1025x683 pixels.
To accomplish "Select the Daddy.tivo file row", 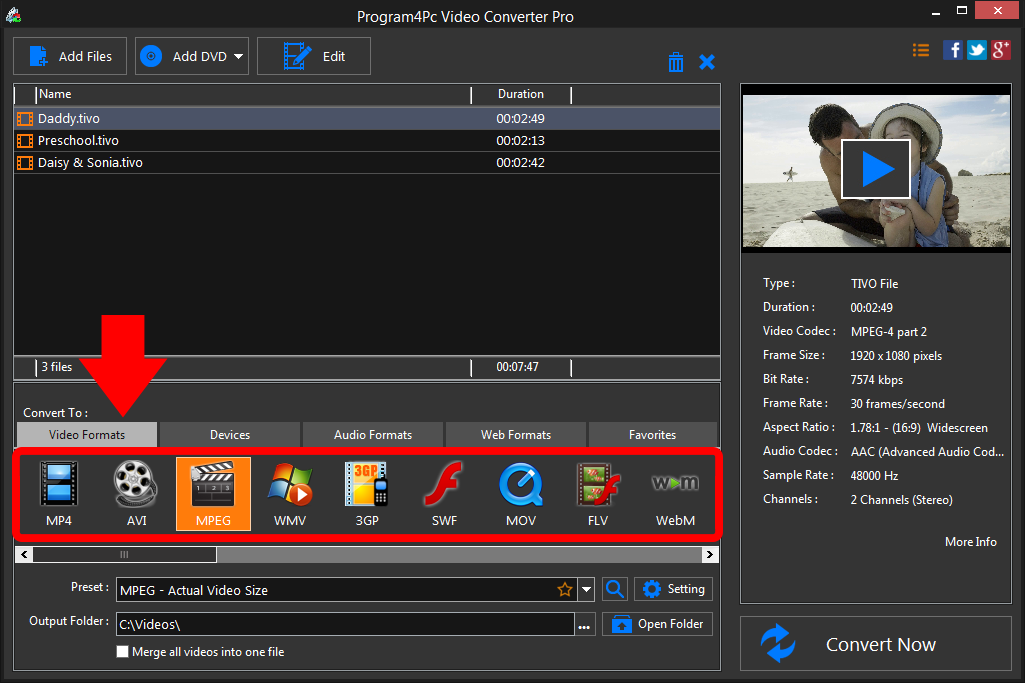I will pos(367,119).
